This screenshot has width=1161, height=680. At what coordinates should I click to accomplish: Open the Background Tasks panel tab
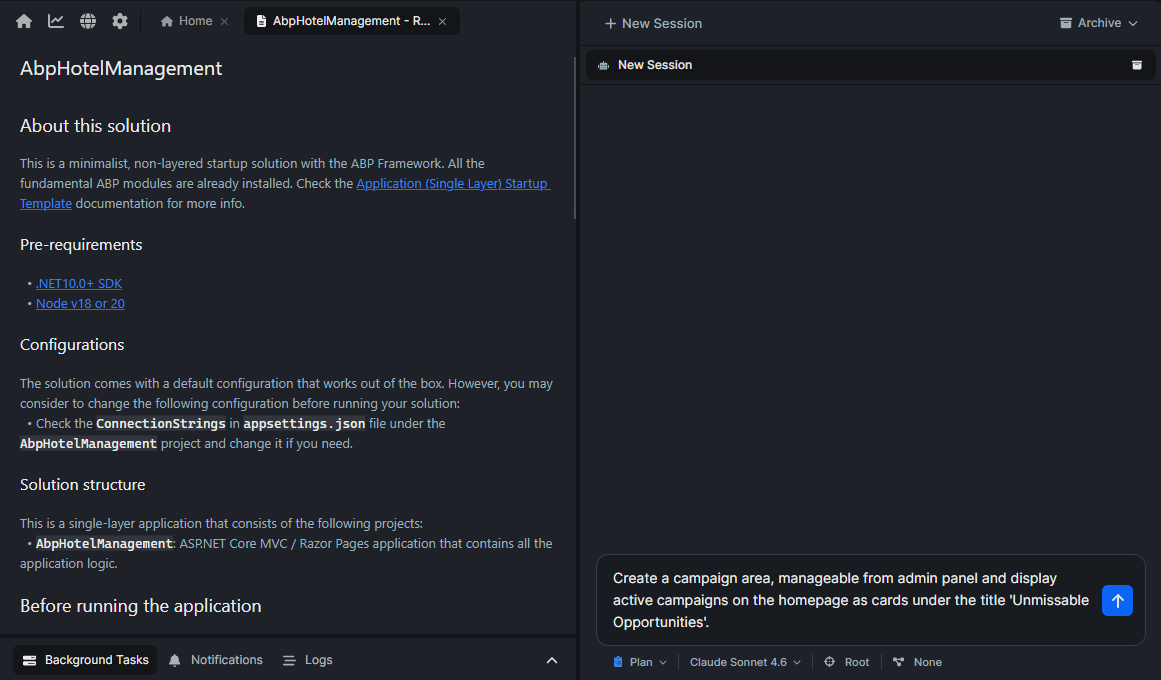[x=85, y=660]
